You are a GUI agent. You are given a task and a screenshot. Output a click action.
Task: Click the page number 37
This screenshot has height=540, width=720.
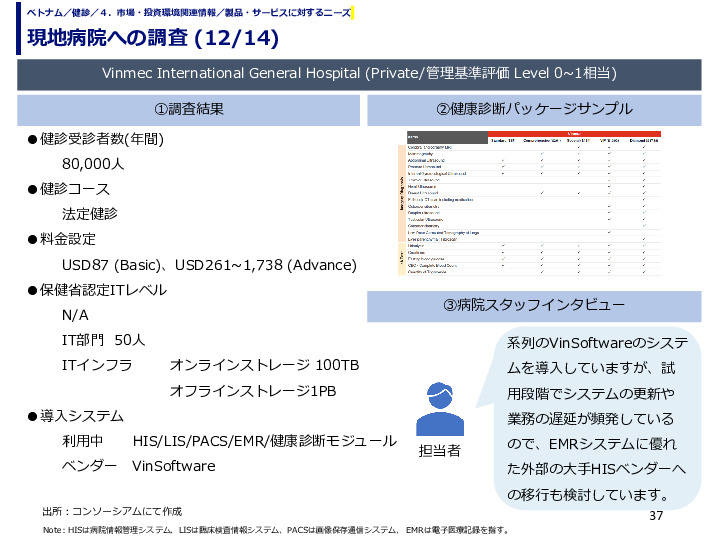point(656,516)
